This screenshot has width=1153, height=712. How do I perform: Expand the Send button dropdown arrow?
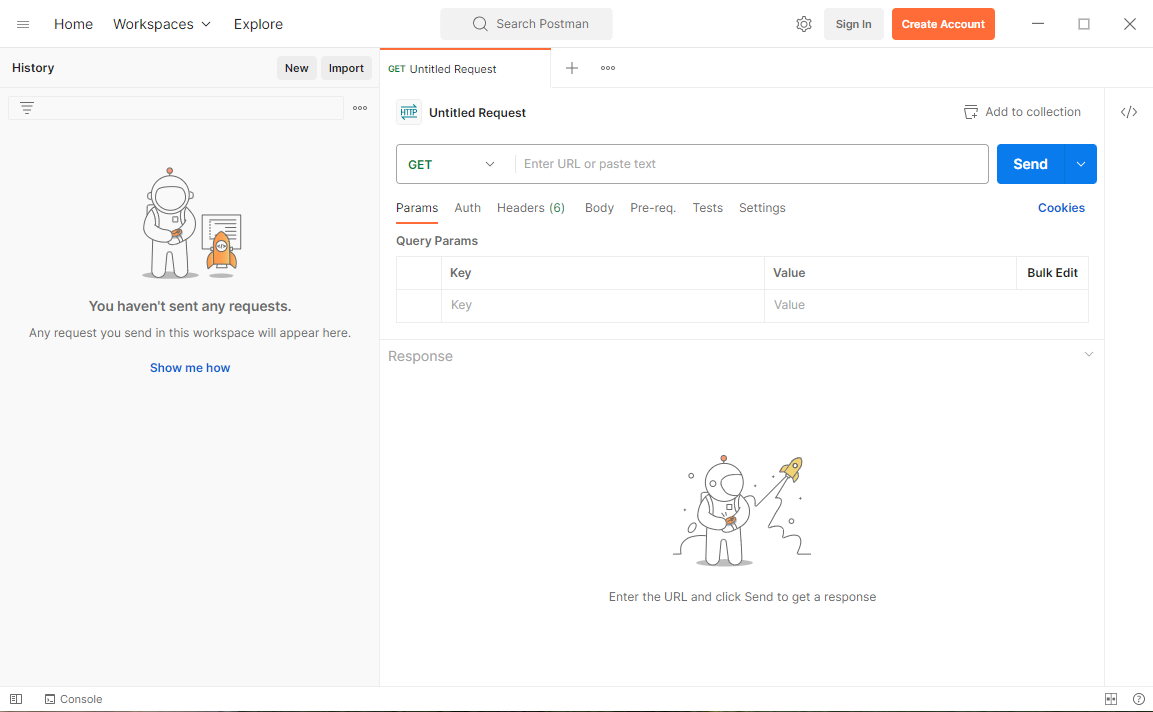(1081, 164)
